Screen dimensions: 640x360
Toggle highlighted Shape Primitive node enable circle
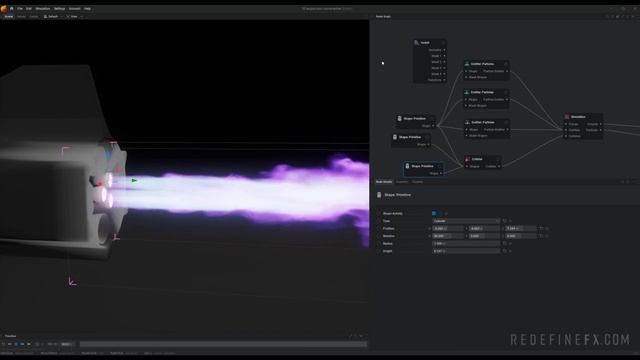coord(440,166)
